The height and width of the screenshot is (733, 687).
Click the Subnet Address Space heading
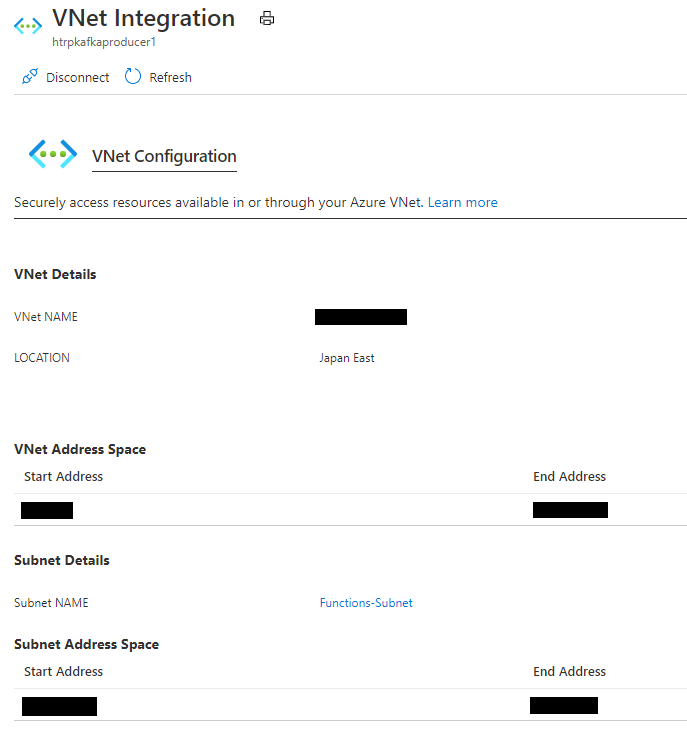pos(86,645)
